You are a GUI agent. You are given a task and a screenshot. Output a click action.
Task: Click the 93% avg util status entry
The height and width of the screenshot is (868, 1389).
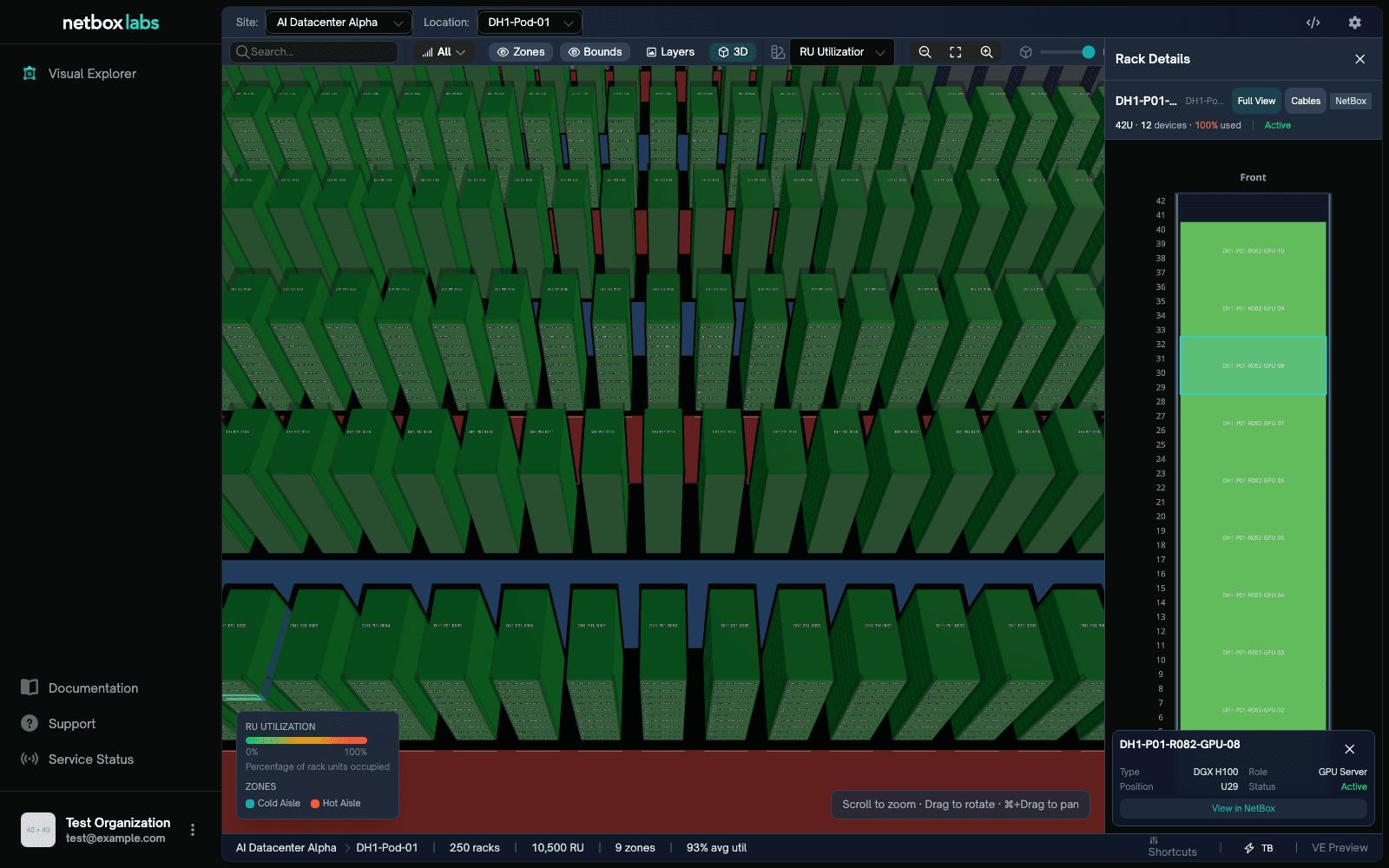tap(716, 848)
